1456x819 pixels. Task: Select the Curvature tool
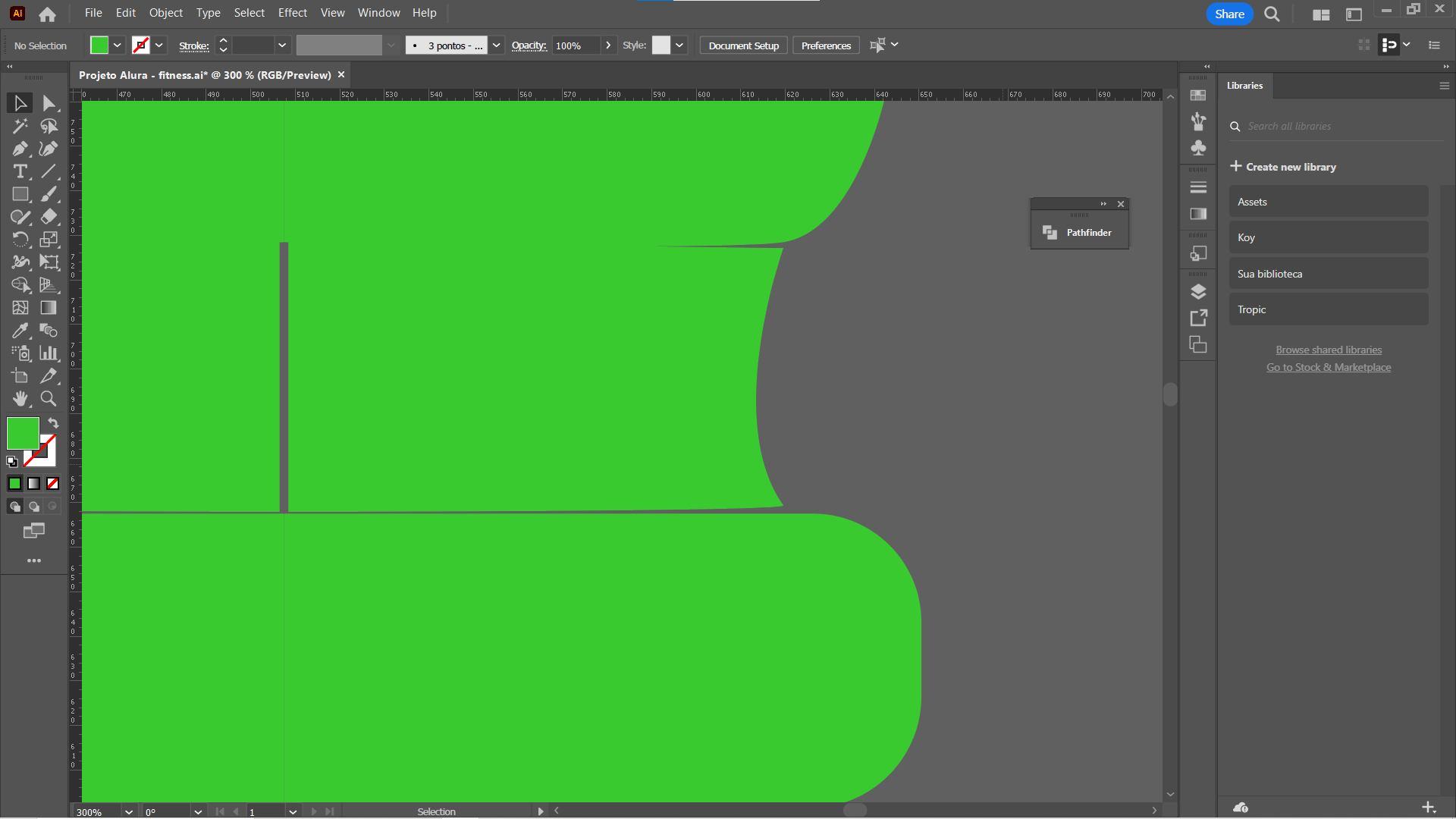tap(49, 149)
